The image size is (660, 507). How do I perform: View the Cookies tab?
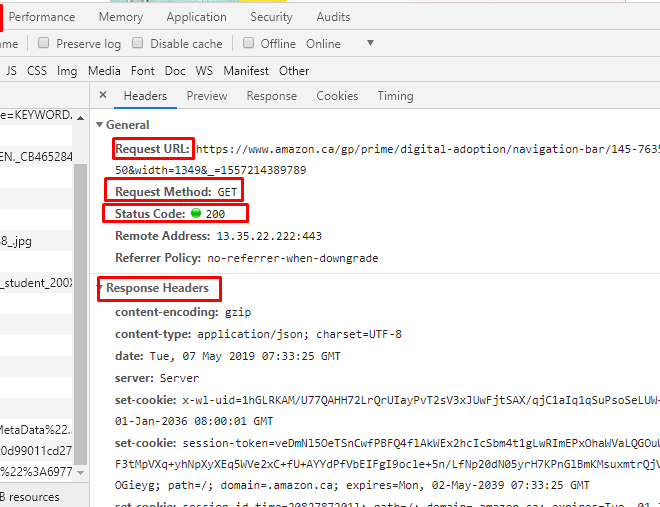coord(337,96)
